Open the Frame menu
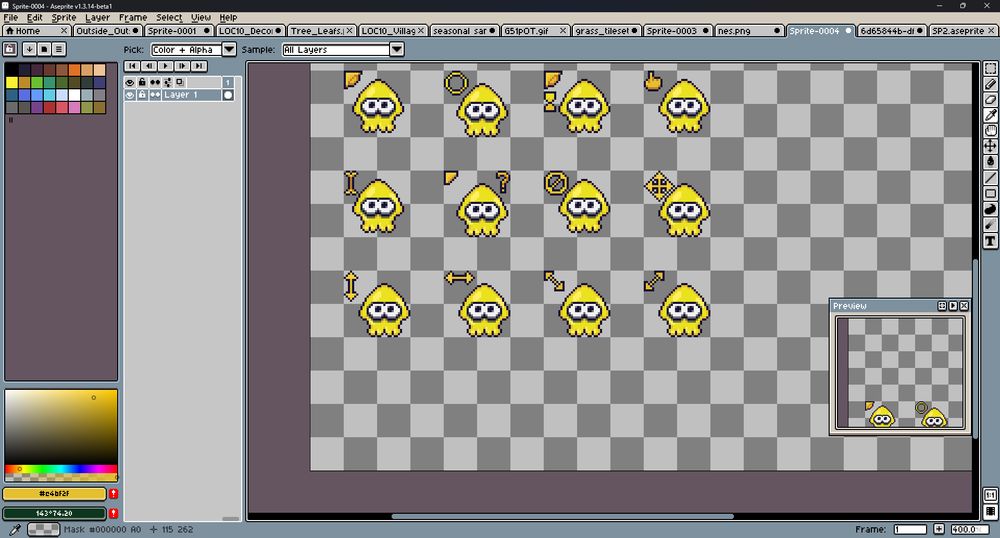This screenshot has height=538, width=1000. click(x=133, y=17)
